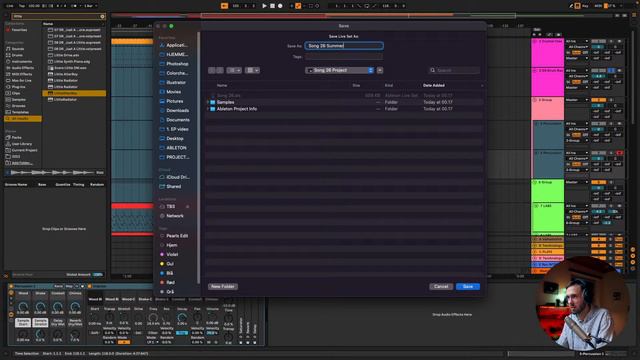Viewport: 640px width, 360px height.
Task: Collapse the dialog with the chevron beside the location popup
Action: point(380,70)
